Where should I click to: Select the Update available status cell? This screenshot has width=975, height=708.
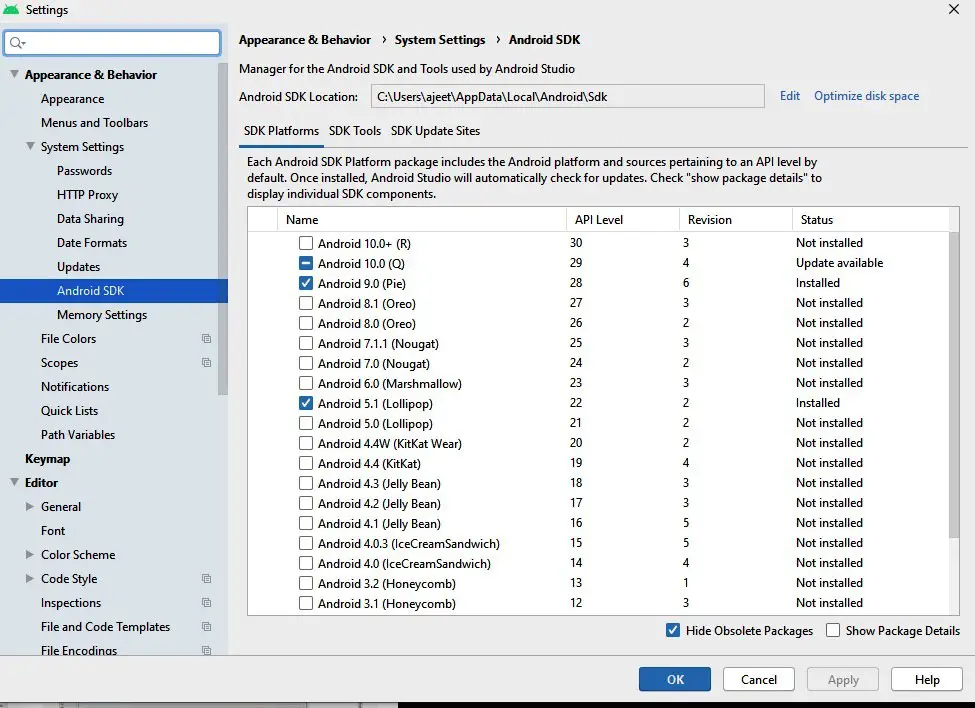[x=839, y=263]
